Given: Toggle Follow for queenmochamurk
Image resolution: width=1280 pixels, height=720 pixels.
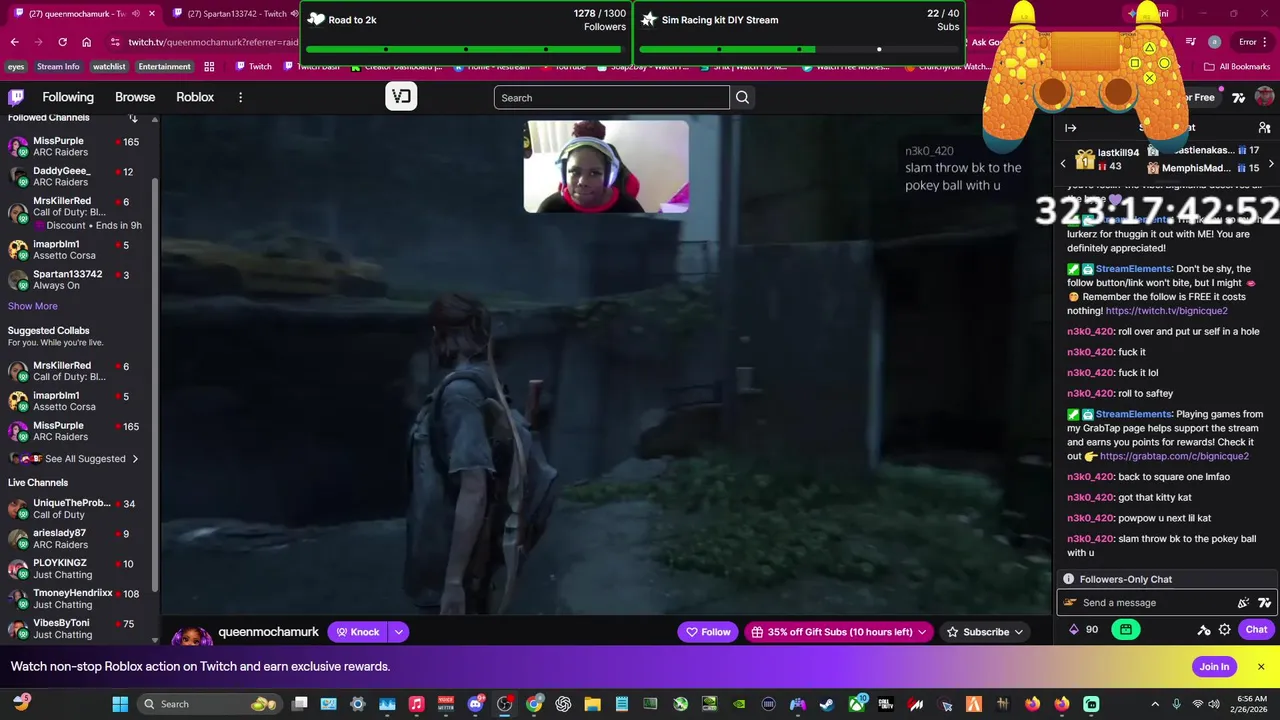Looking at the screenshot, I should click(x=708, y=632).
